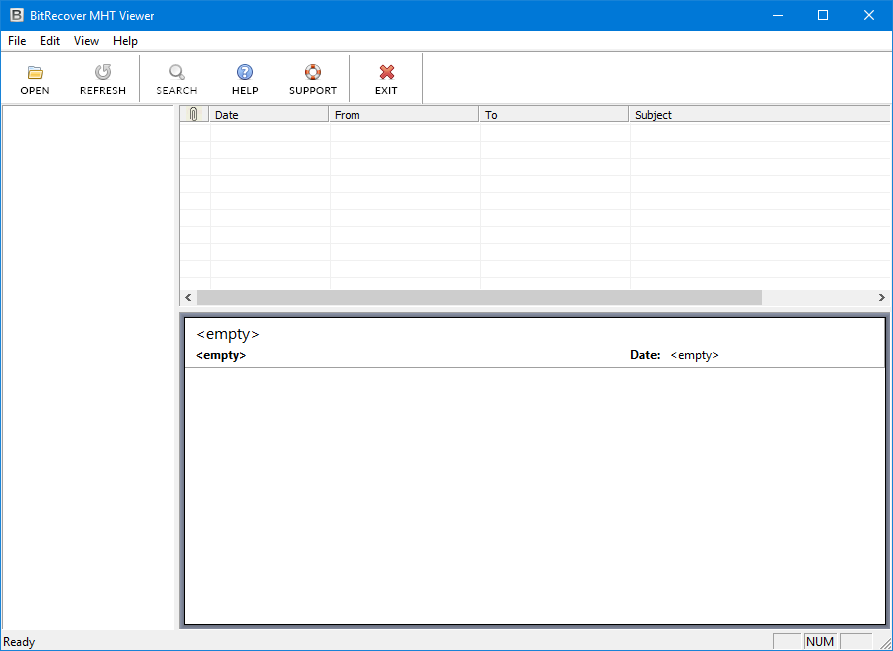This screenshot has height=651, width=893.
Task: Click the paperclip attachment column header
Action: click(x=194, y=114)
